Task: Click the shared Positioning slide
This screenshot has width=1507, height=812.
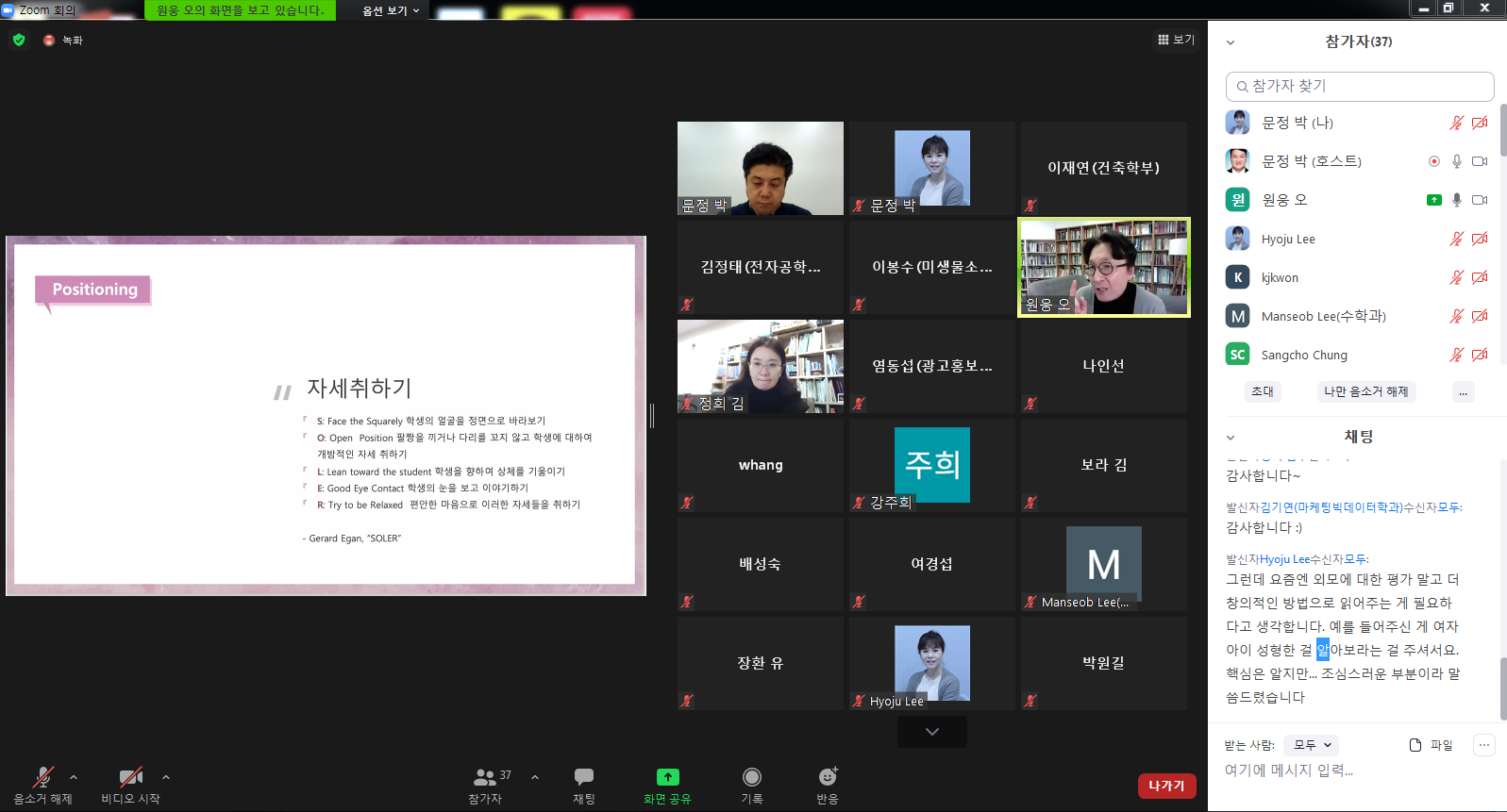Action: point(326,416)
